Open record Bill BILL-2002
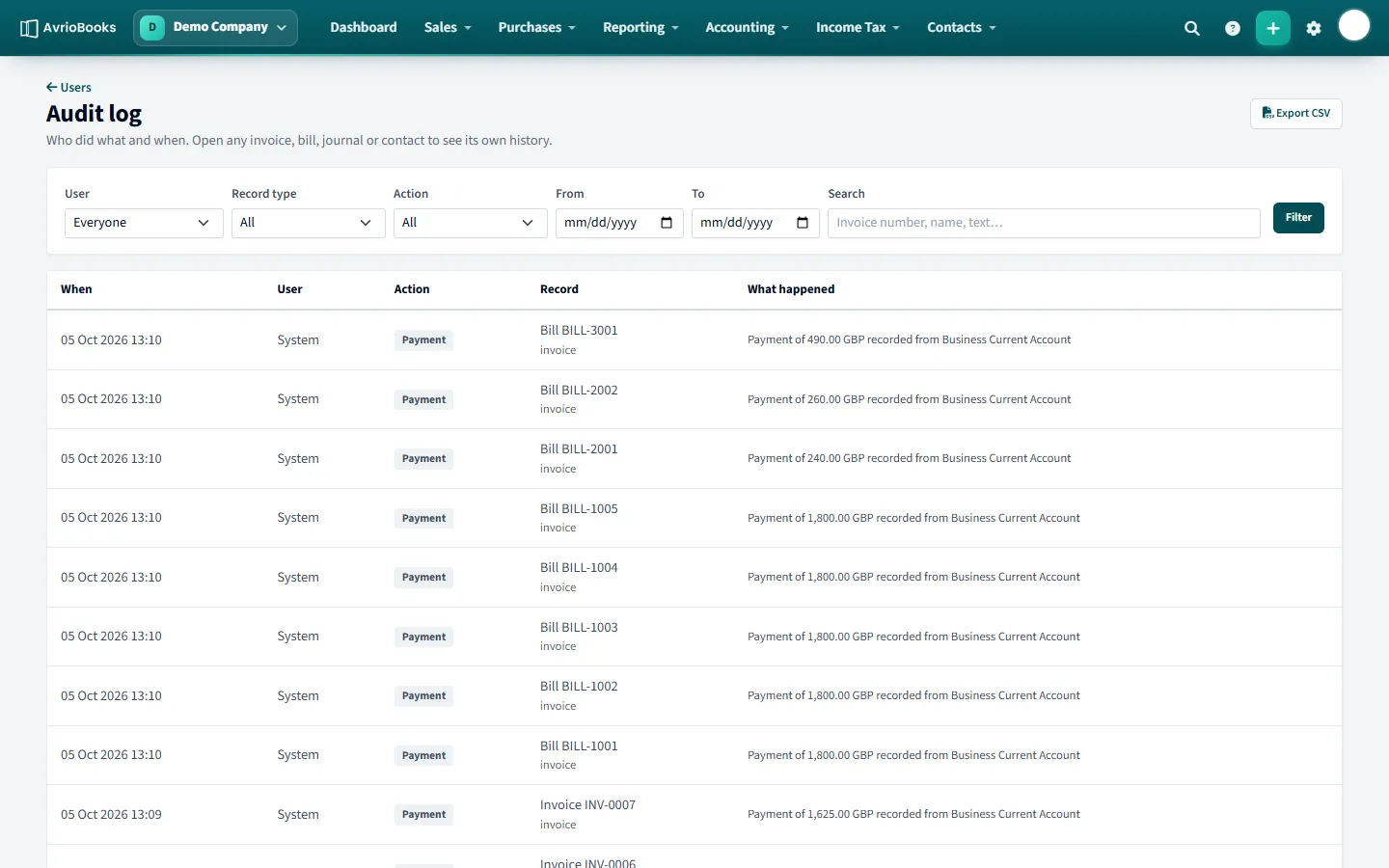 pos(579,390)
